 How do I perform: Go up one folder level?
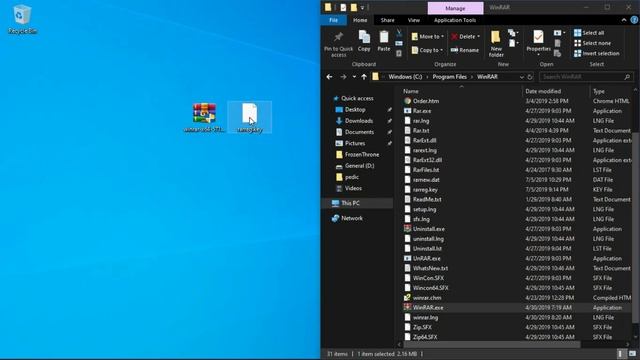pos(364,77)
